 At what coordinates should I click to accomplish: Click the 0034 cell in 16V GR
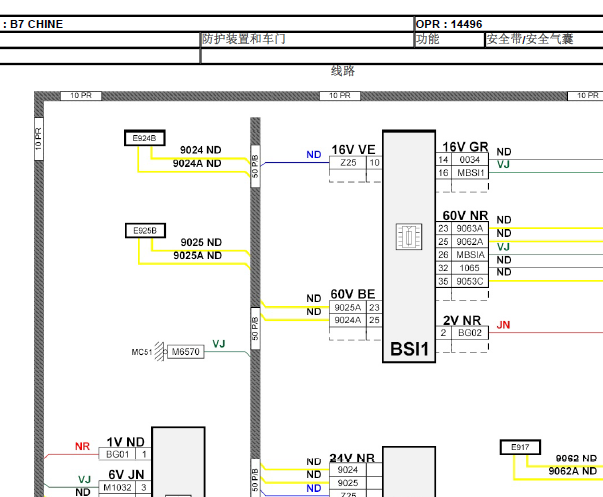(x=470, y=160)
